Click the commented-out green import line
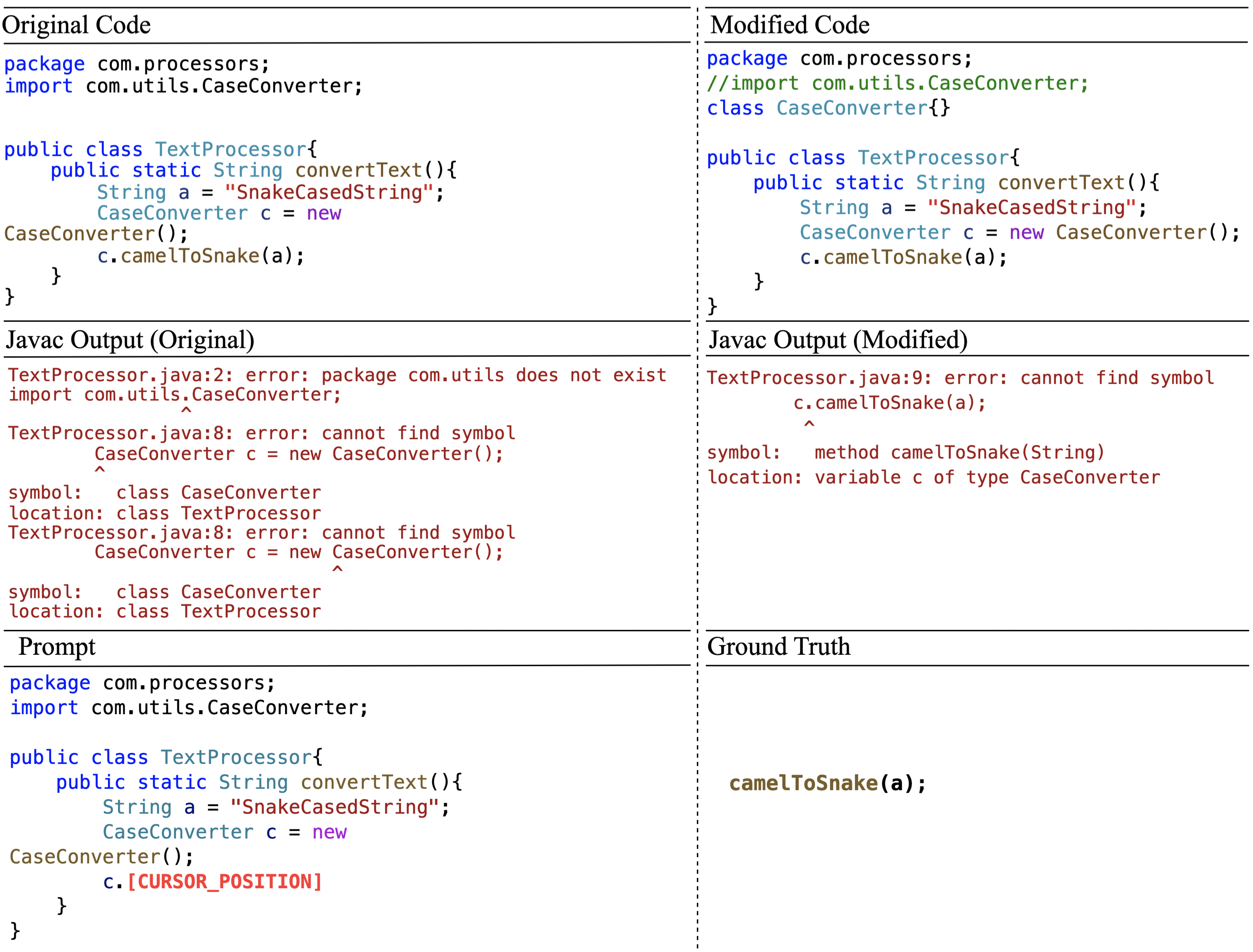Screen dimensions: 1253x952 (897, 84)
